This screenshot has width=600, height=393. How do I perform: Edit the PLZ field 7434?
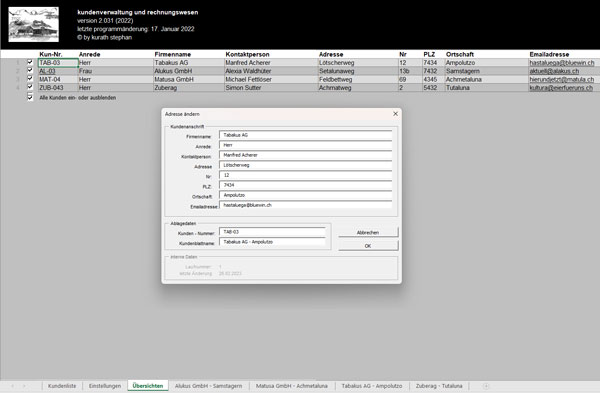tap(305, 185)
